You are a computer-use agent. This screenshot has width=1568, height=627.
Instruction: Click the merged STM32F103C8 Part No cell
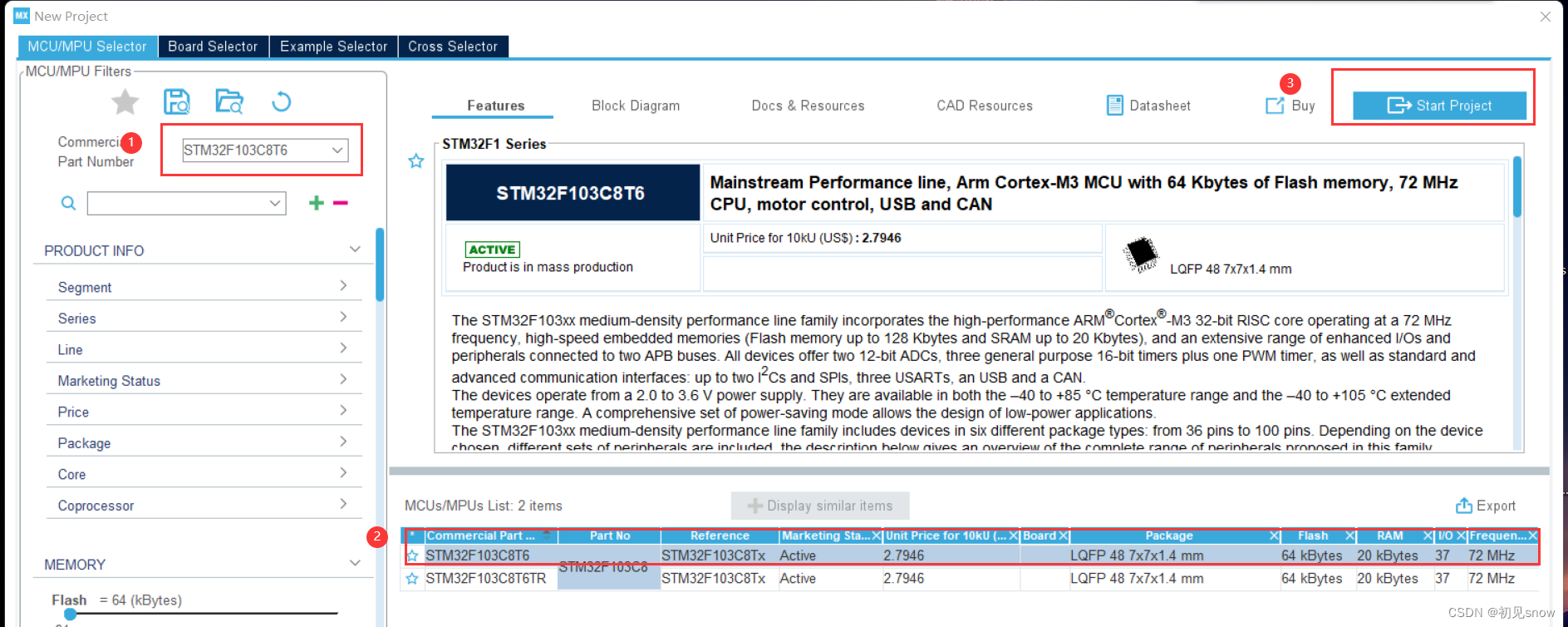click(x=609, y=567)
